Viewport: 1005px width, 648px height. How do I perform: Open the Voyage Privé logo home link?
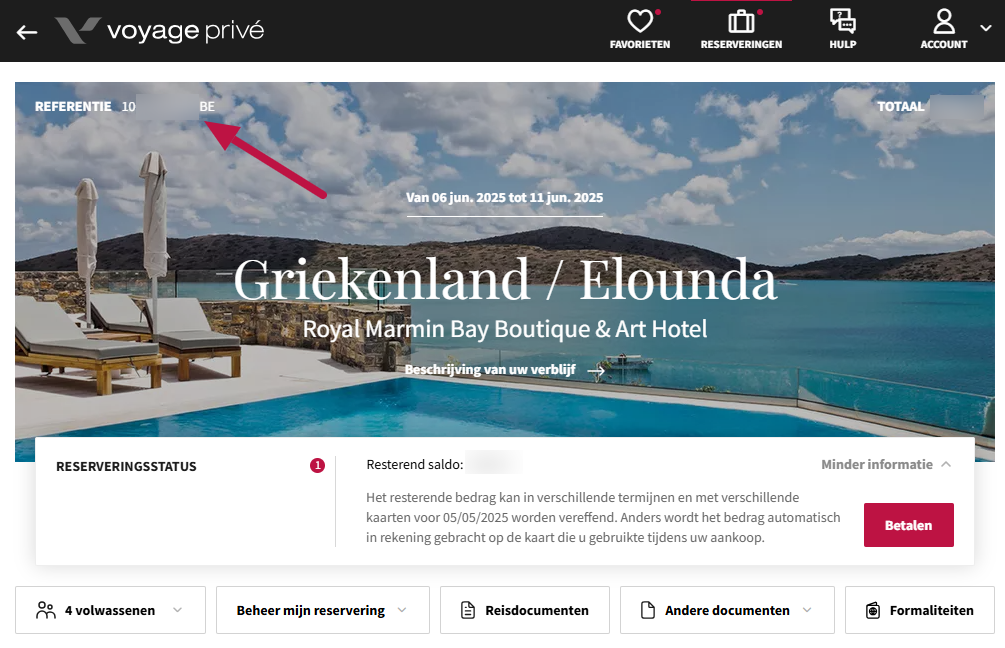point(160,31)
